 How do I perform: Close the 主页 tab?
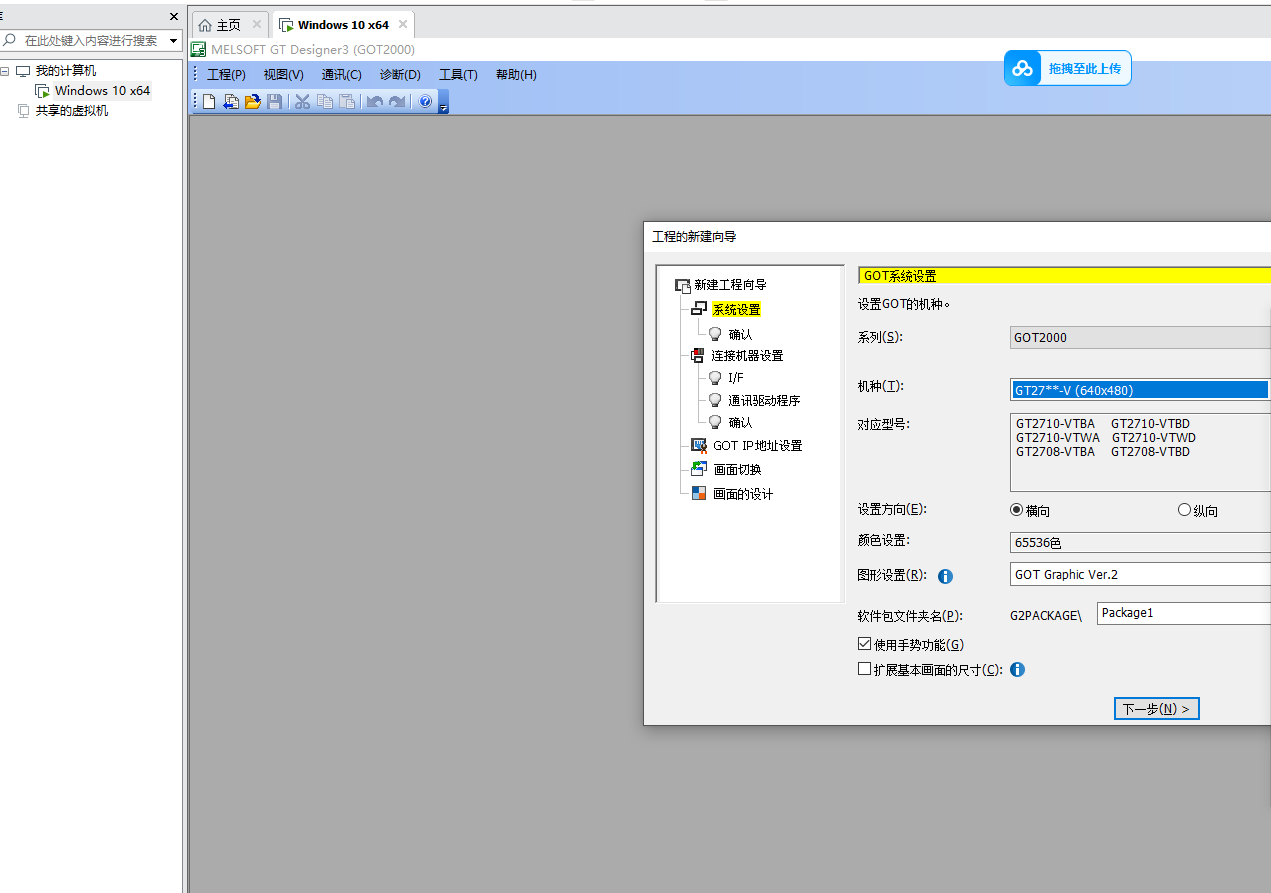(257, 24)
